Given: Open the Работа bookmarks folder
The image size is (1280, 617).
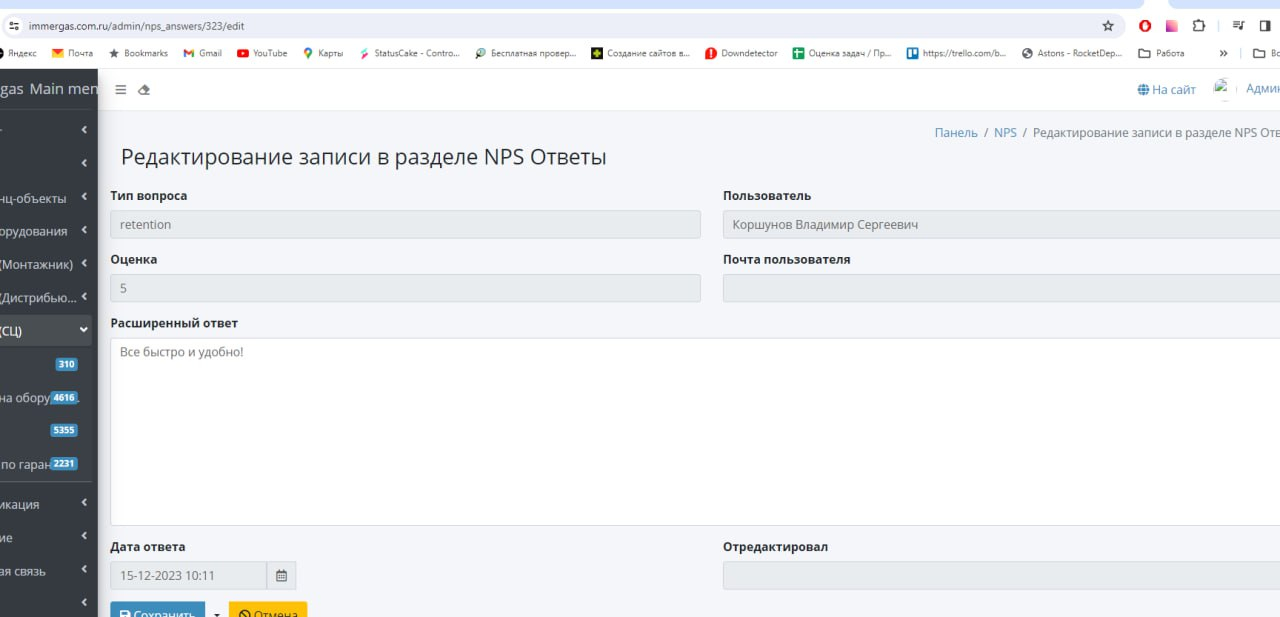Looking at the screenshot, I should 1161,54.
